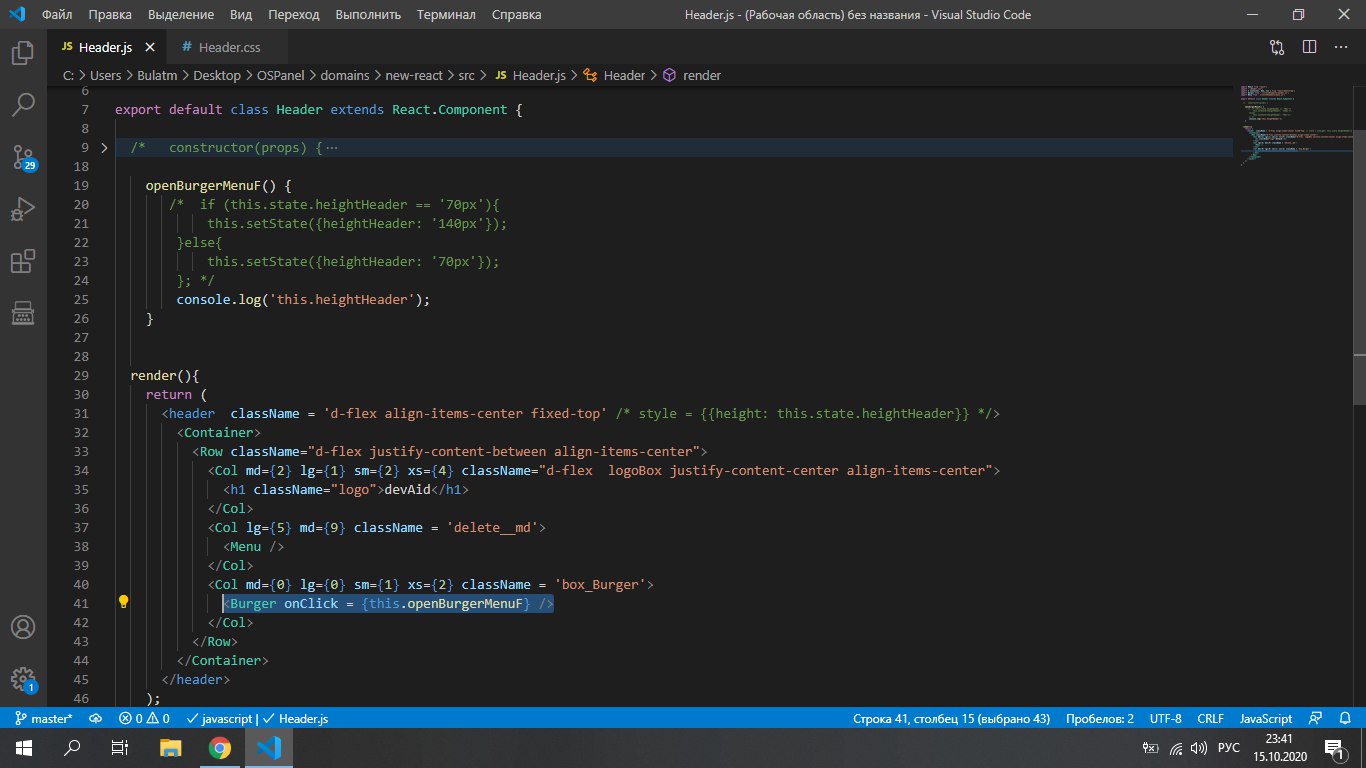Open the Explorer view in the activity bar
The height and width of the screenshot is (768, 1366).
pyautogui.click(x=22, y=52)
